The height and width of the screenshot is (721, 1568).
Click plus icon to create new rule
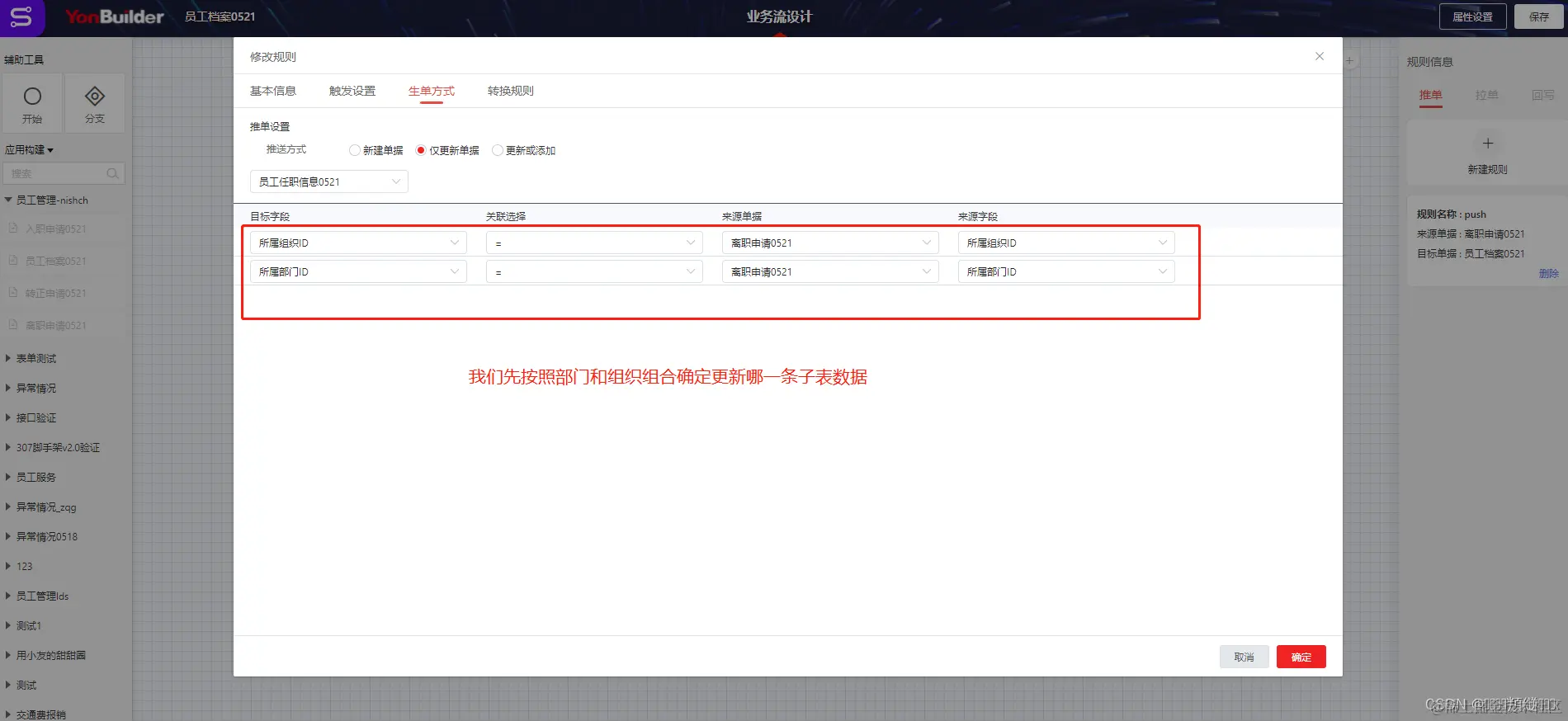tap(1487, 144)
